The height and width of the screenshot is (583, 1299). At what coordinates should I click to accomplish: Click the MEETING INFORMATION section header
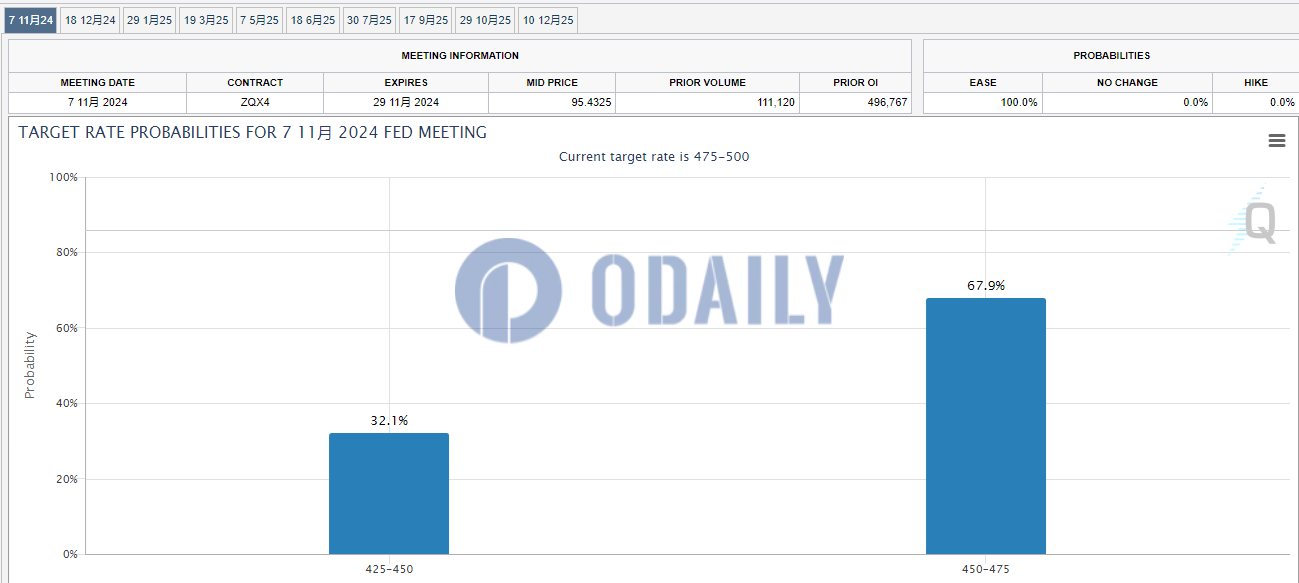pyautogui.click(x=460, y=56)
